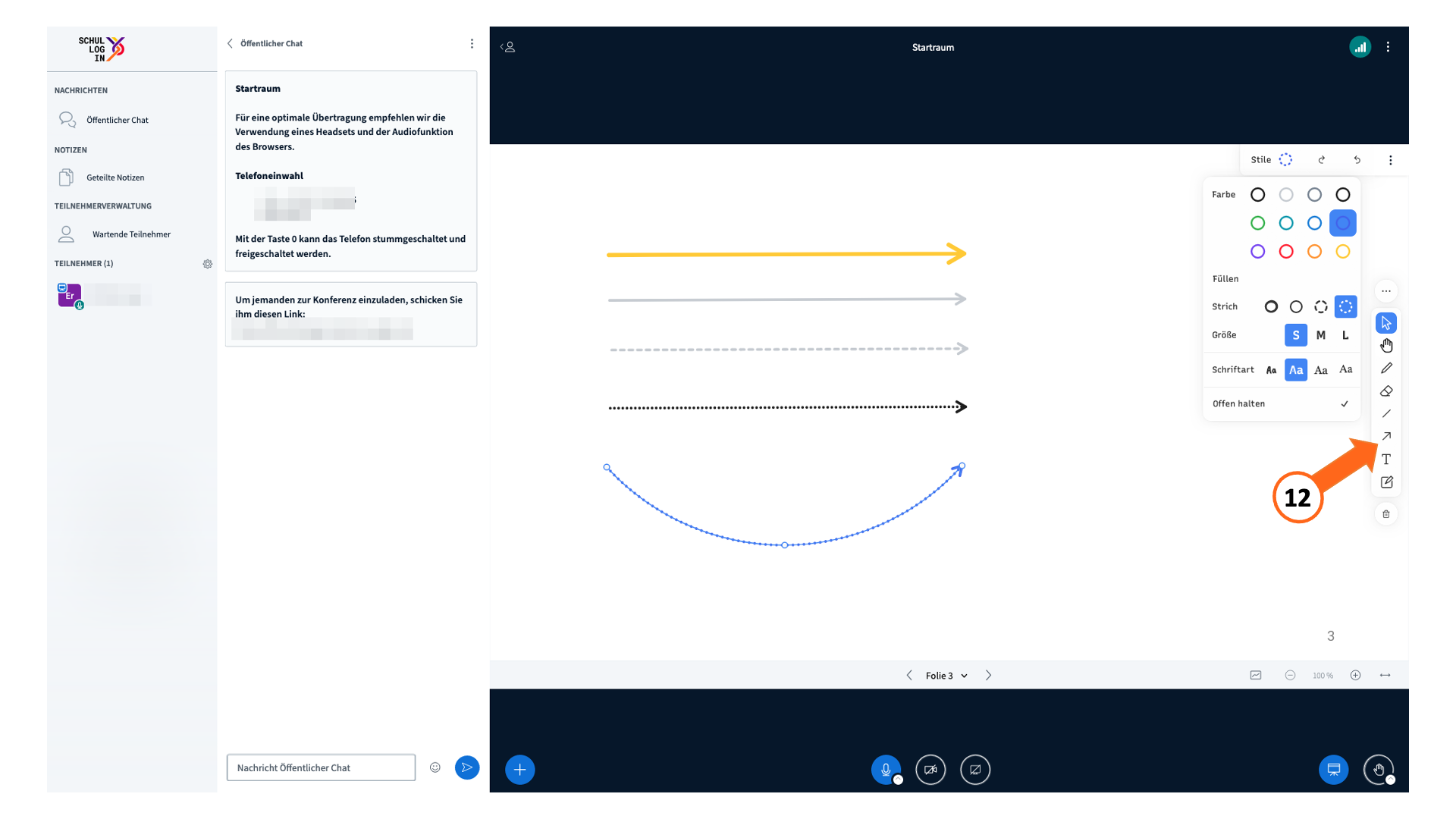Select the Line tool
Image resolution: width=1456 pixels, height=819 pixels.
coord(1385,414)
